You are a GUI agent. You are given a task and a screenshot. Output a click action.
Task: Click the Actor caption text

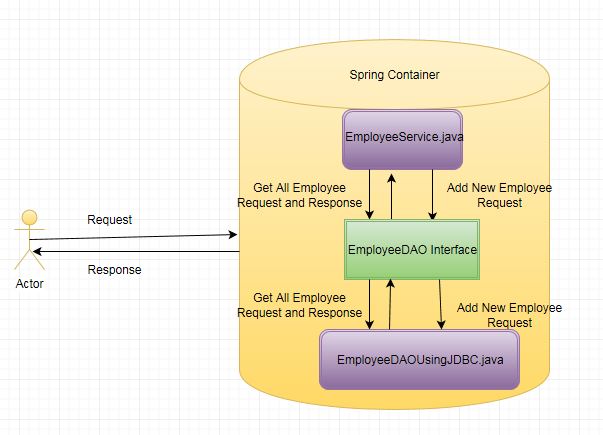(29, 284)
